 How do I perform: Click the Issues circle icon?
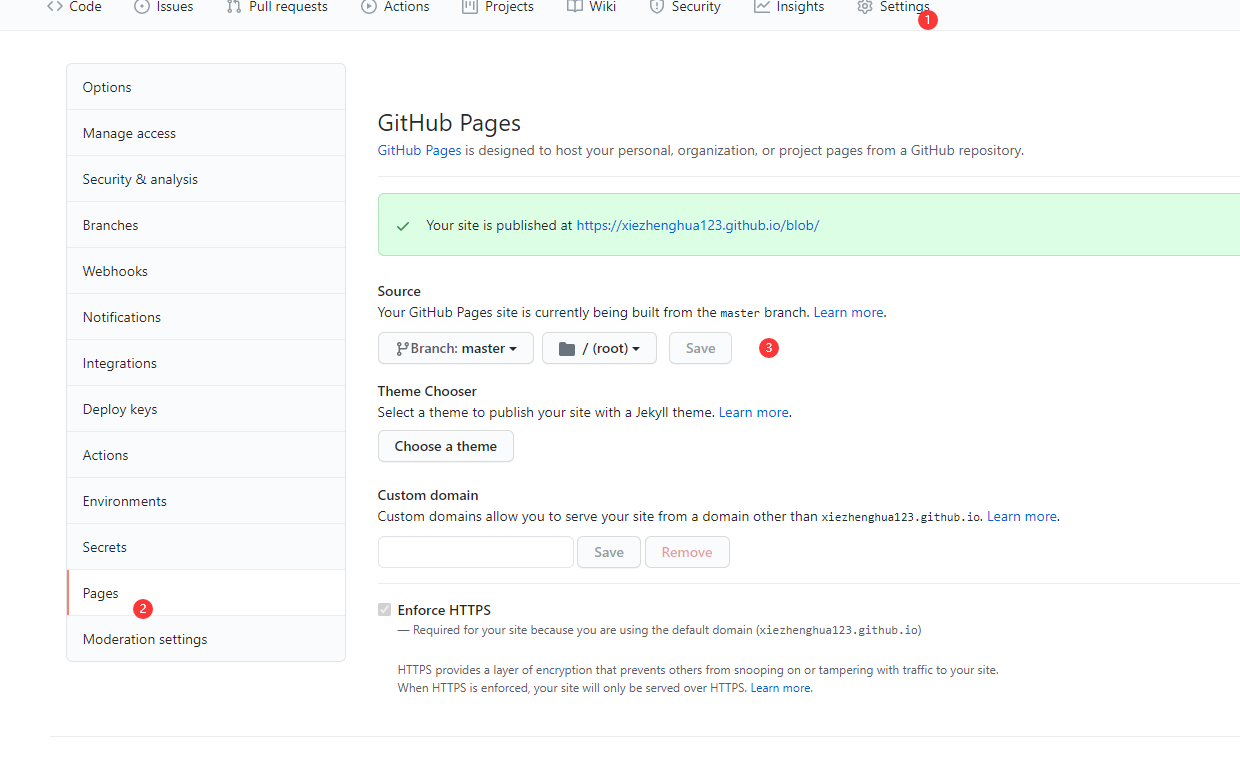click(142, 7)
